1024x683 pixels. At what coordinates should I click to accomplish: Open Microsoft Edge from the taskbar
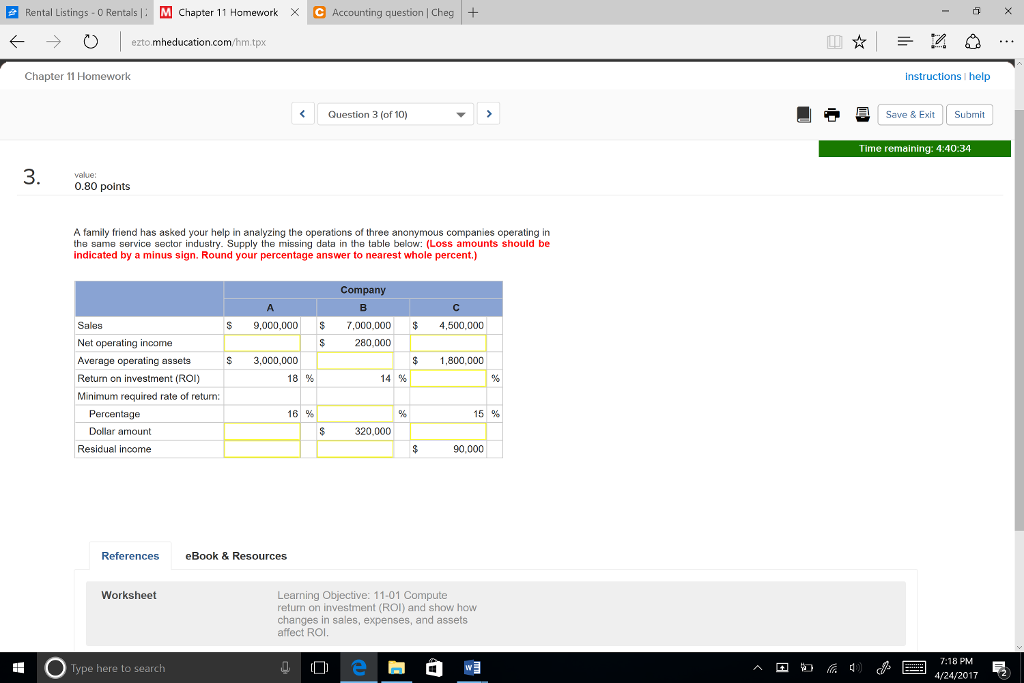tap(359, 667)
